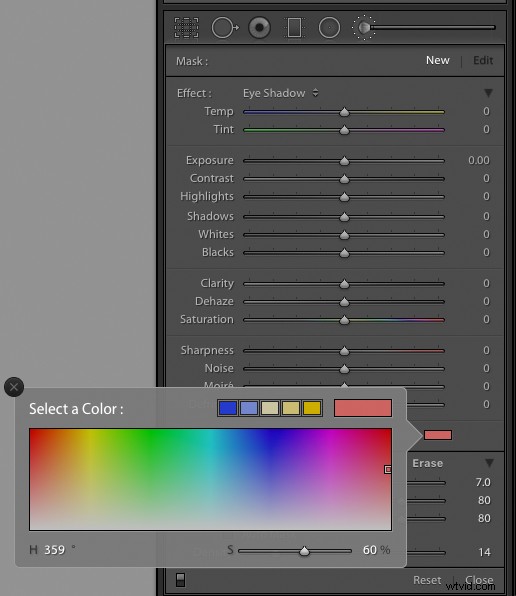516x596 pixels.
Task: Open the Effect preset dropdown Eye Shadow
Action: (280, 93)
